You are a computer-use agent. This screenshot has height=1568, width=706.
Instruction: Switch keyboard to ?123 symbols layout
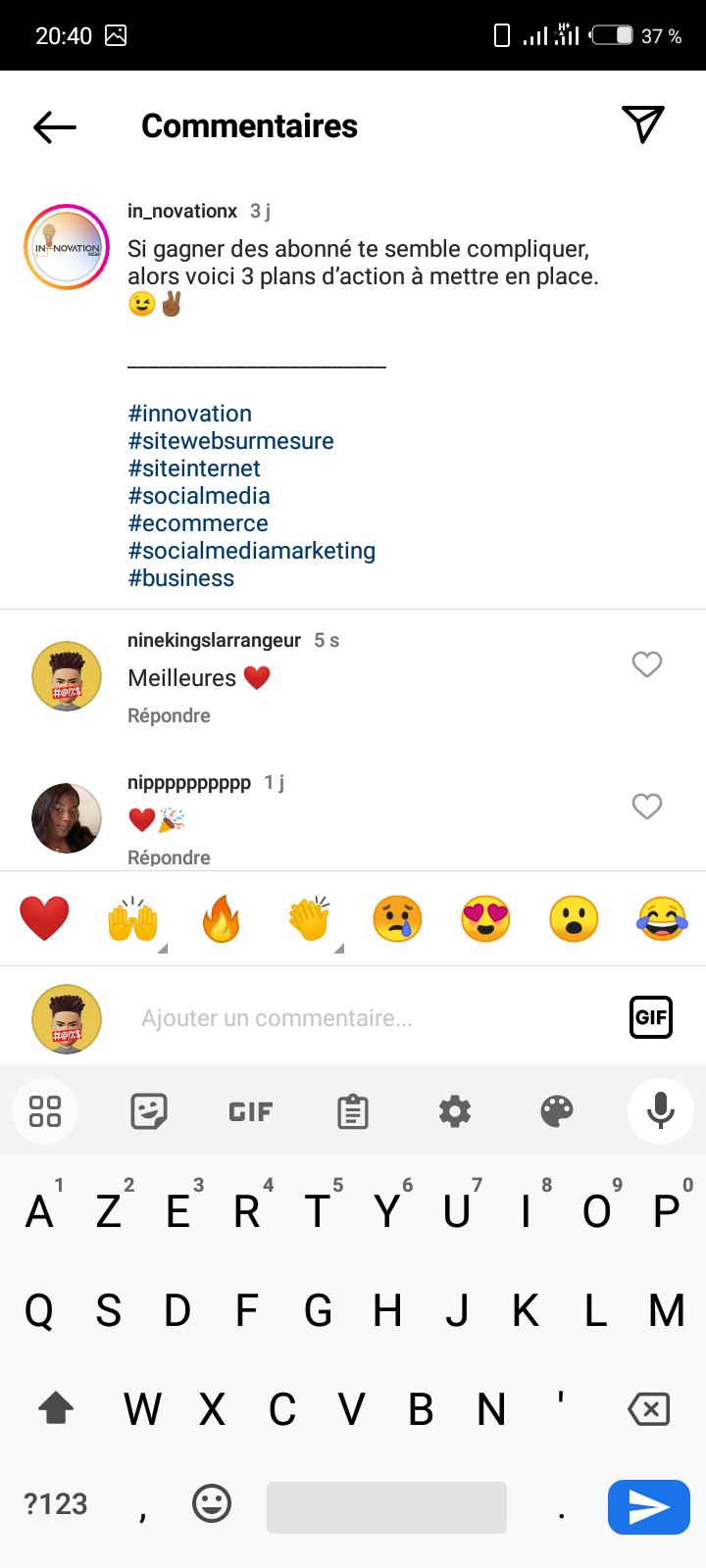pyautogui.click(x=56, y=1504)
